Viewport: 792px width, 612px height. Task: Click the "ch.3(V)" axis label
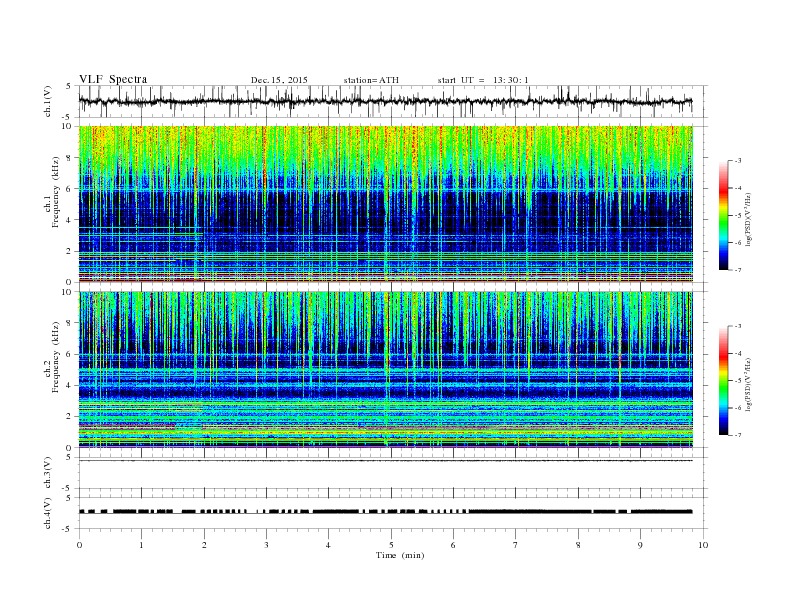coord(48,473)
